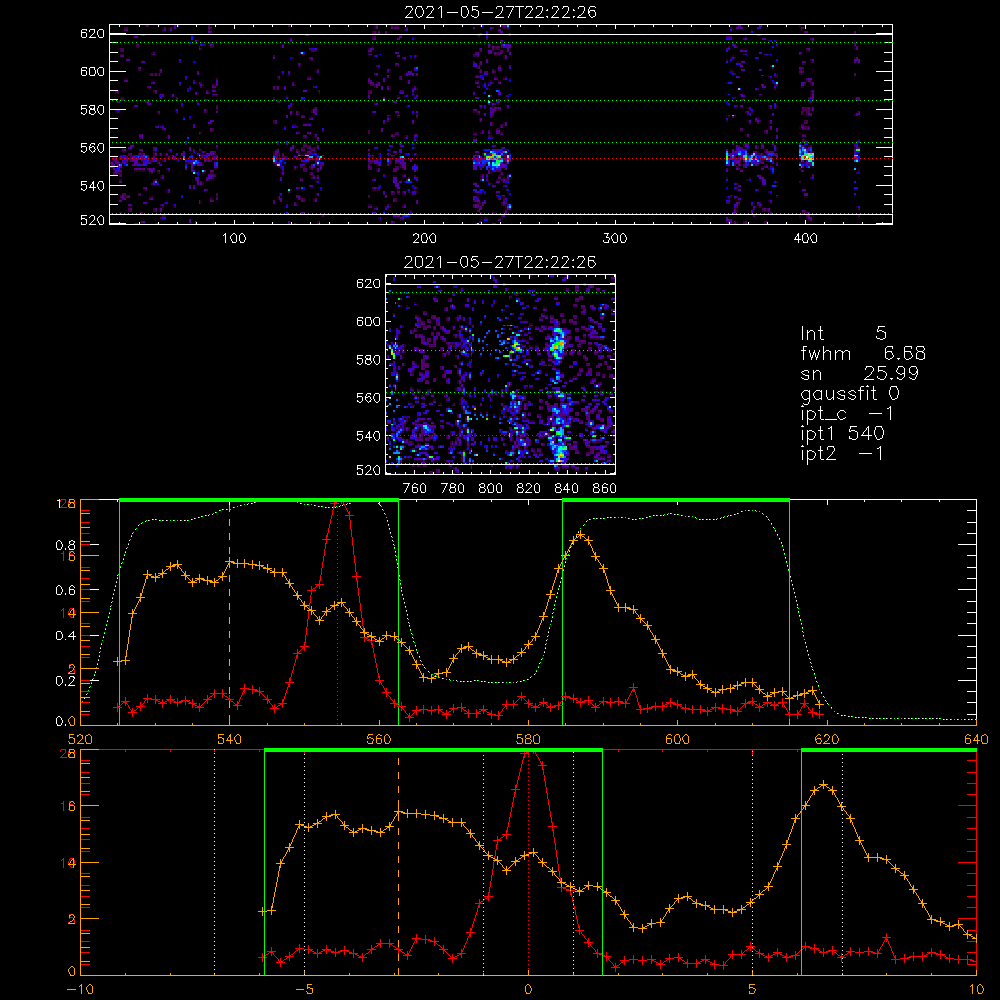Click the bottom plot x-axis label -5
The width and height of the screenshot is (1000, 1000).
pos(304,990)
